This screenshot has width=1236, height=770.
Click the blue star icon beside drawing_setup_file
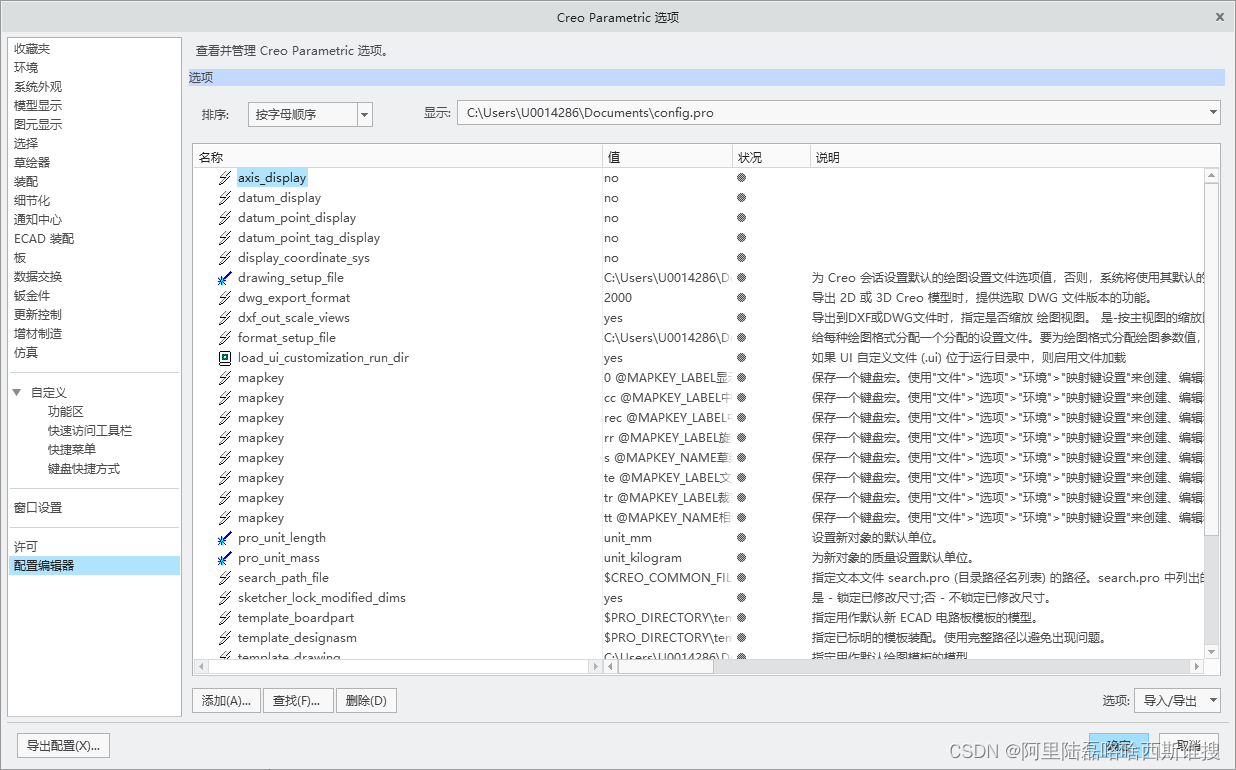point(225,278)
